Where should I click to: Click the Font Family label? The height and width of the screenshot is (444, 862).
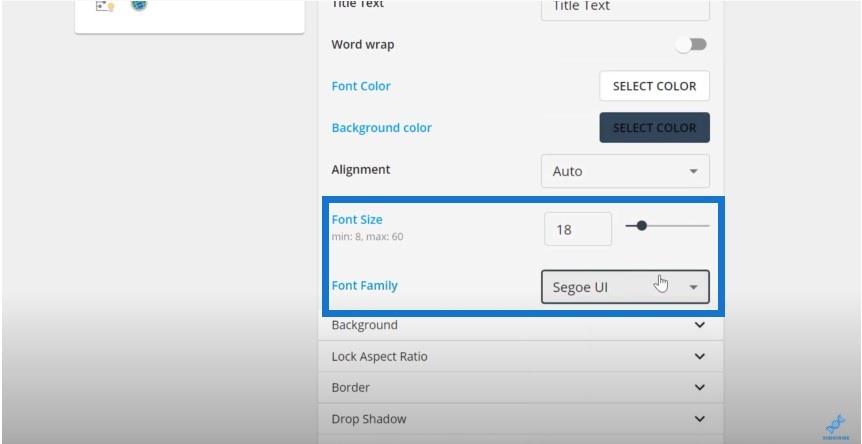click(364, 286)
